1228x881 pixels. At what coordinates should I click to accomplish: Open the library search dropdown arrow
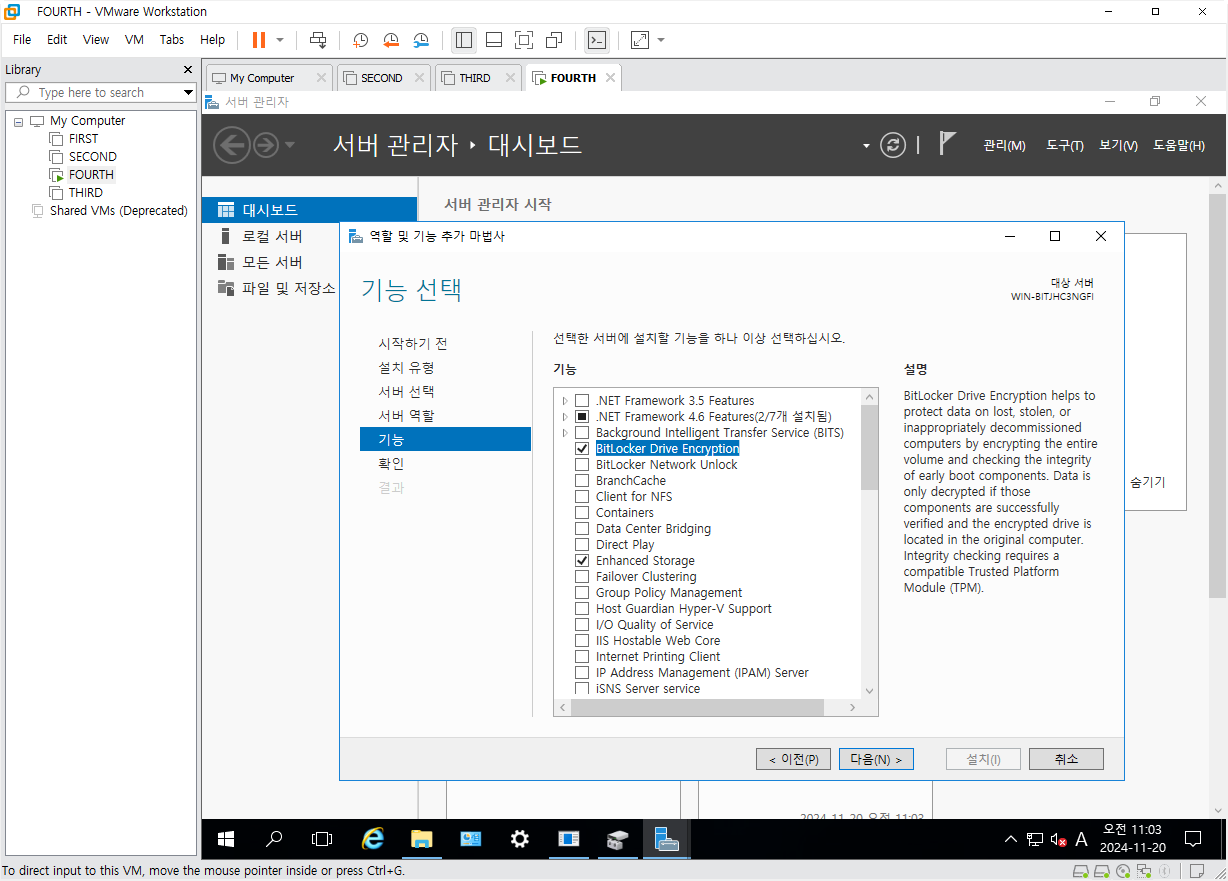click(188, 92)
